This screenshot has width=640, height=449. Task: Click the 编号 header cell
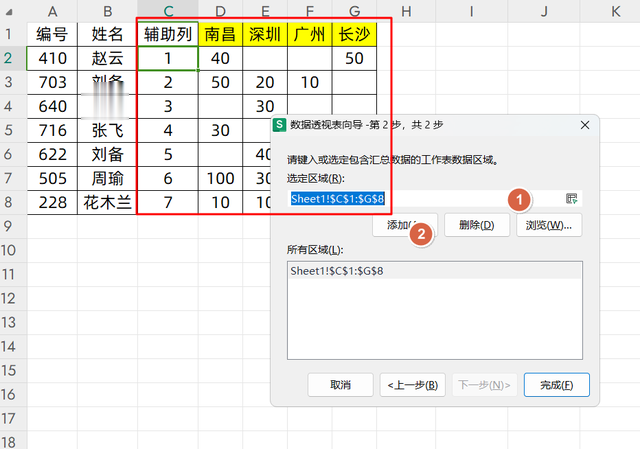pyautogui.click(x=52, y=34)
